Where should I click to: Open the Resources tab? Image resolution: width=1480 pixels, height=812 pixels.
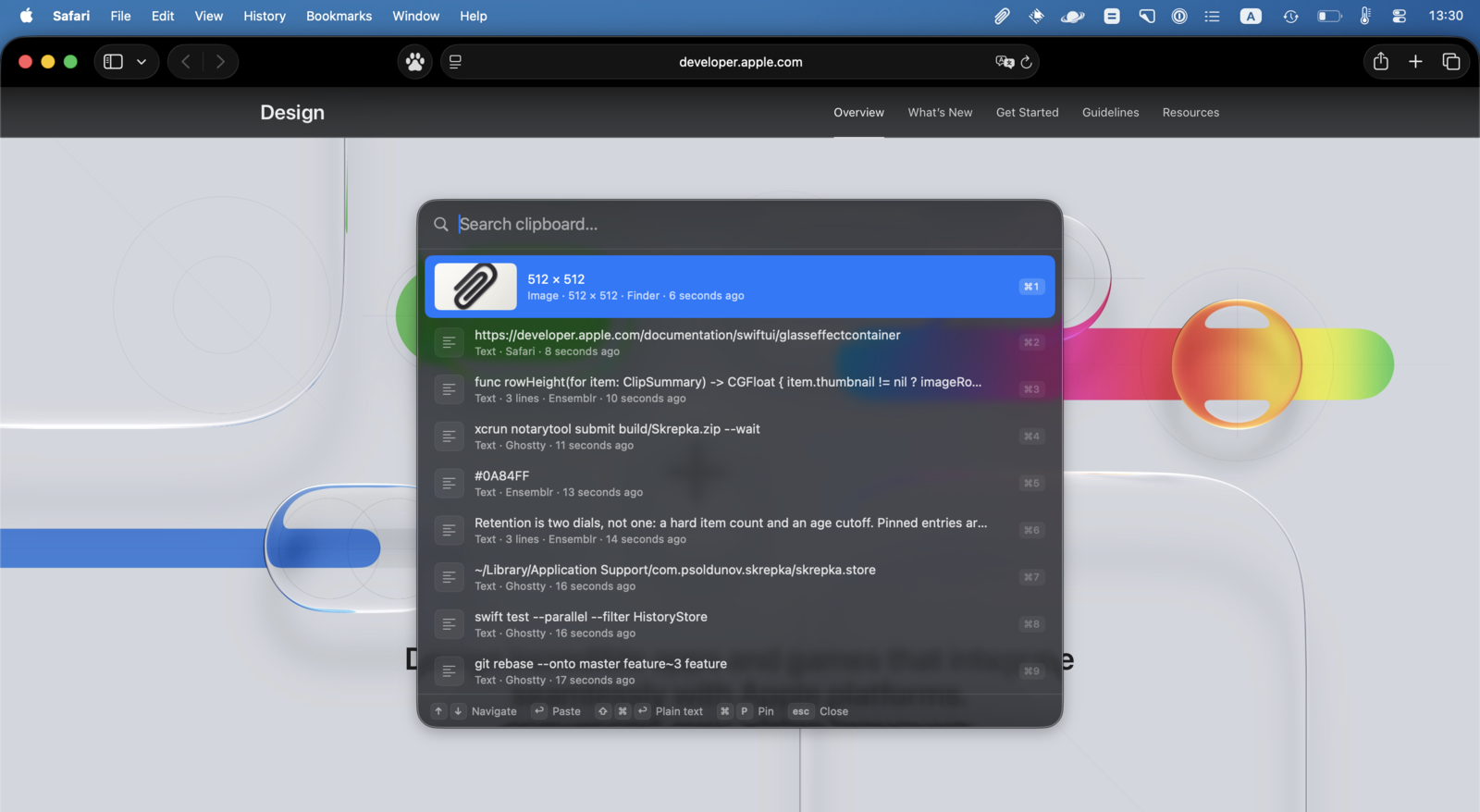tap(1190, 112)
